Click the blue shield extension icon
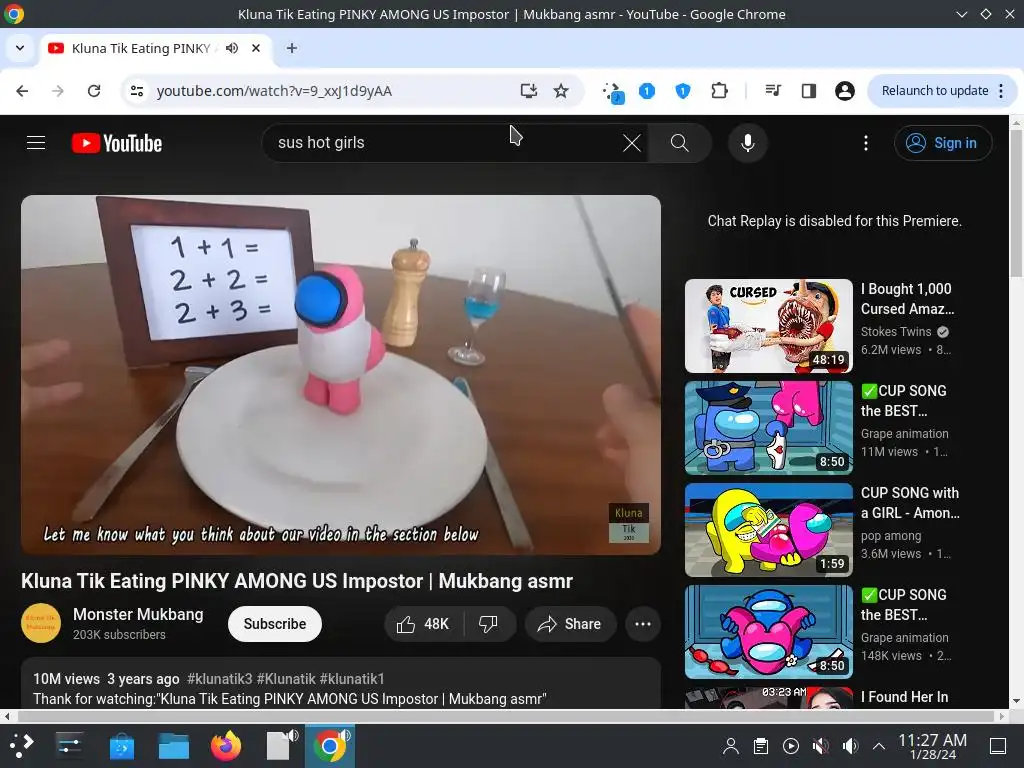 (x=682, y=91)
